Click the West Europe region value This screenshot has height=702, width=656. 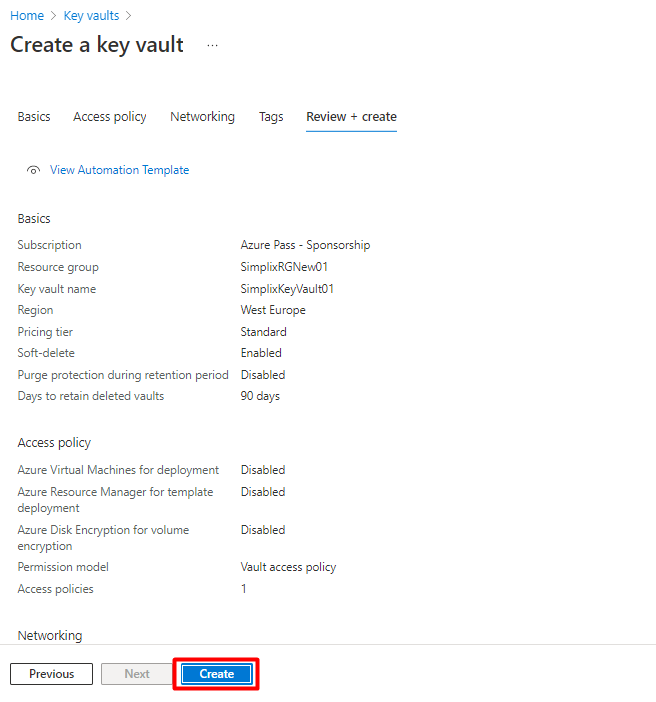[x=273, y=310]
